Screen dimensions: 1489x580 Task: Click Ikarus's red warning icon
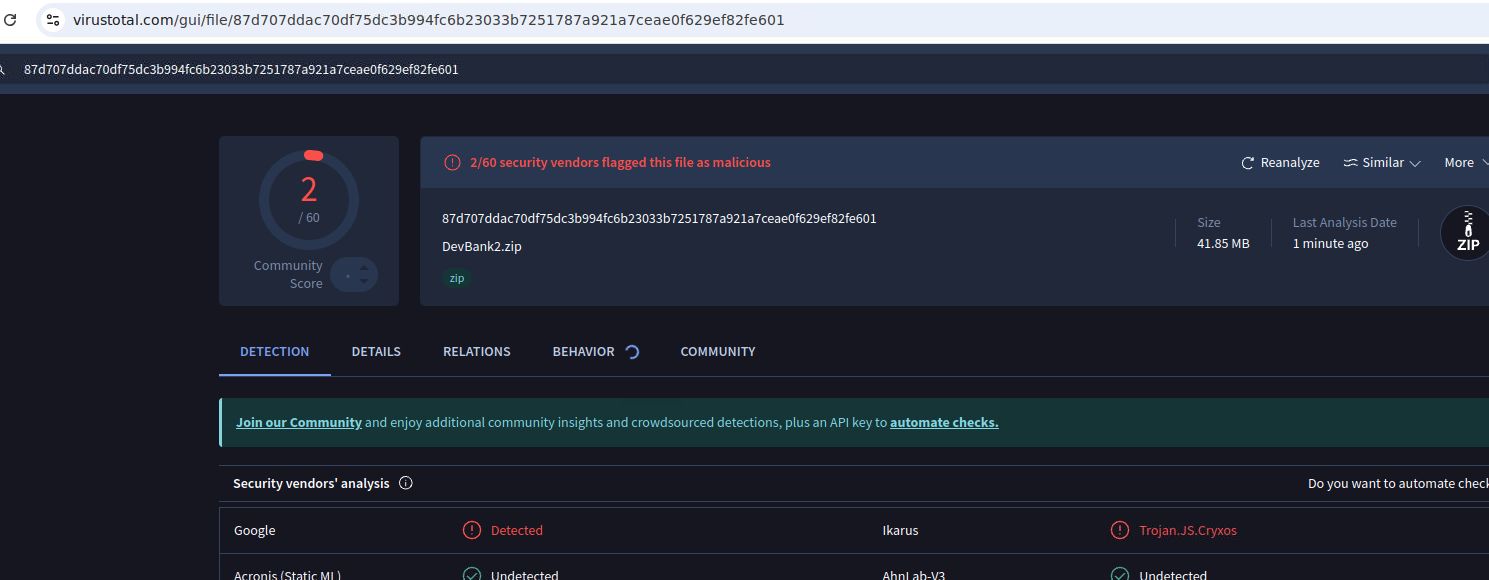click(x=1120, y=530)
